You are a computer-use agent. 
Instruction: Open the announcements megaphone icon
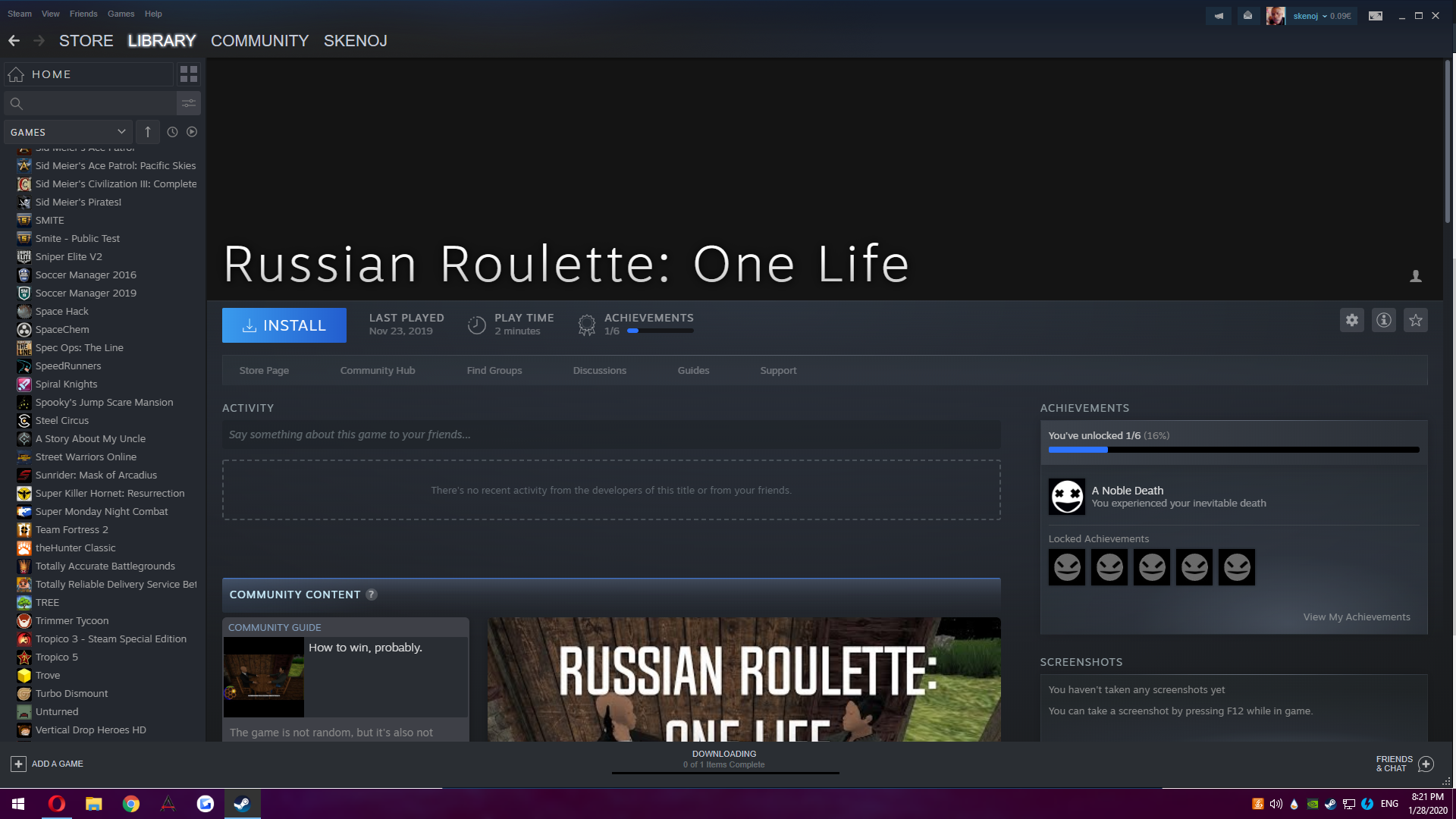[1219, 16]
